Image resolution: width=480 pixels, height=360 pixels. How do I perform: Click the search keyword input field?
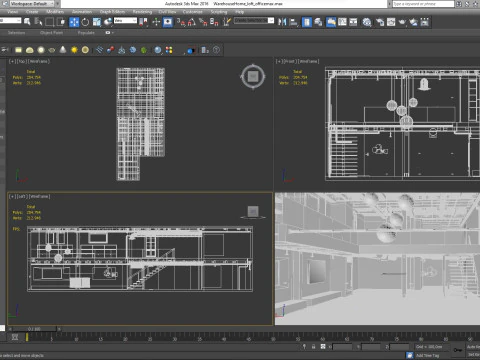coord(423,4)
